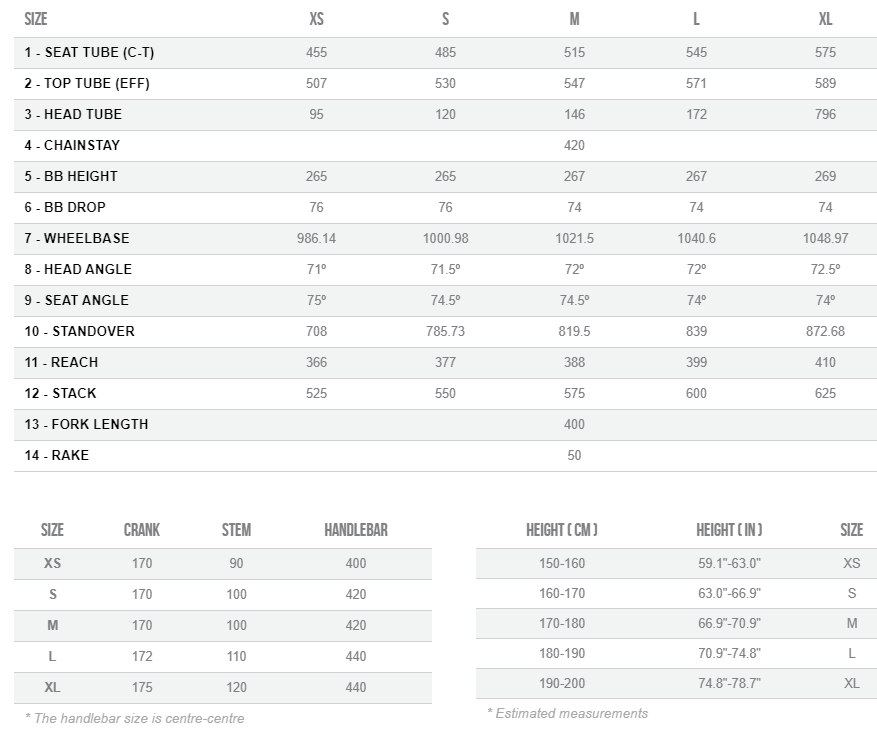Click the 150-160 height range cell
Screen dimensions: 877x735
pos(562,563)
